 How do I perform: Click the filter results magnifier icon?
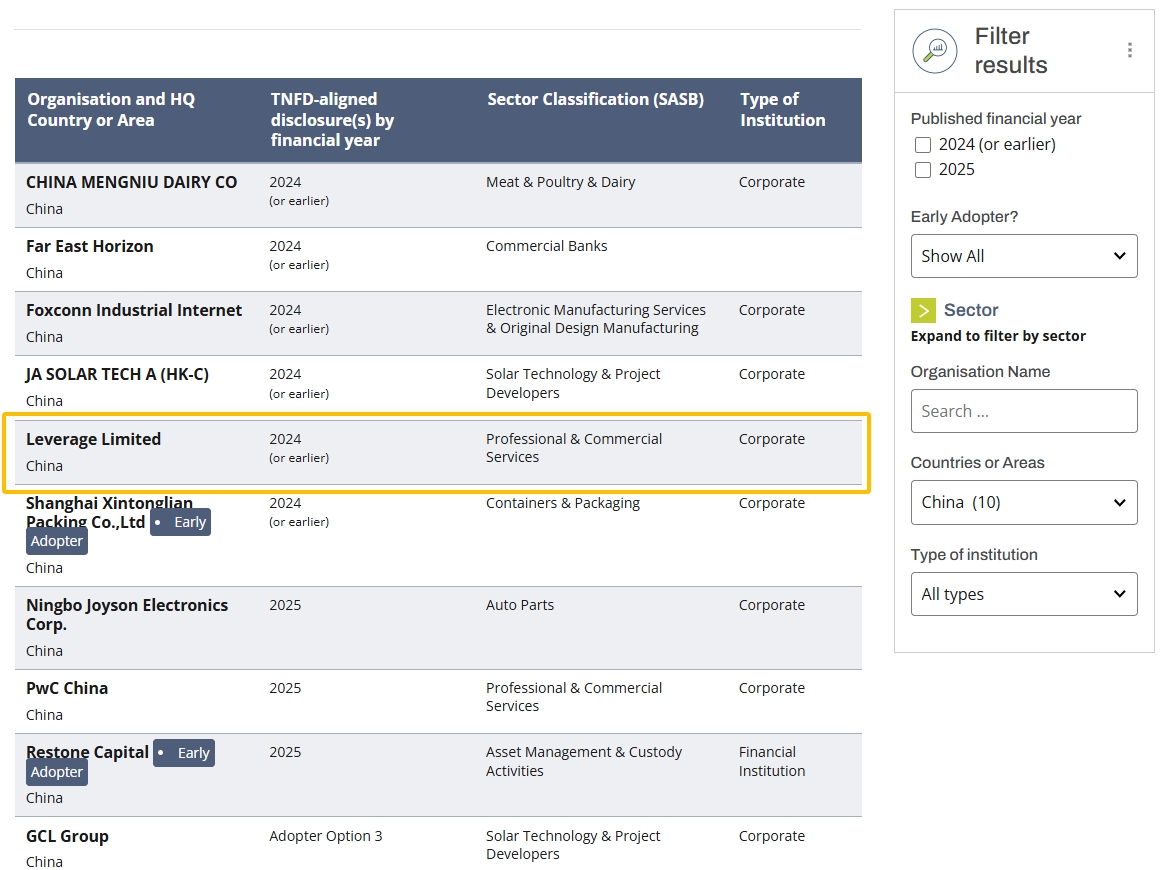coord(935,50)
